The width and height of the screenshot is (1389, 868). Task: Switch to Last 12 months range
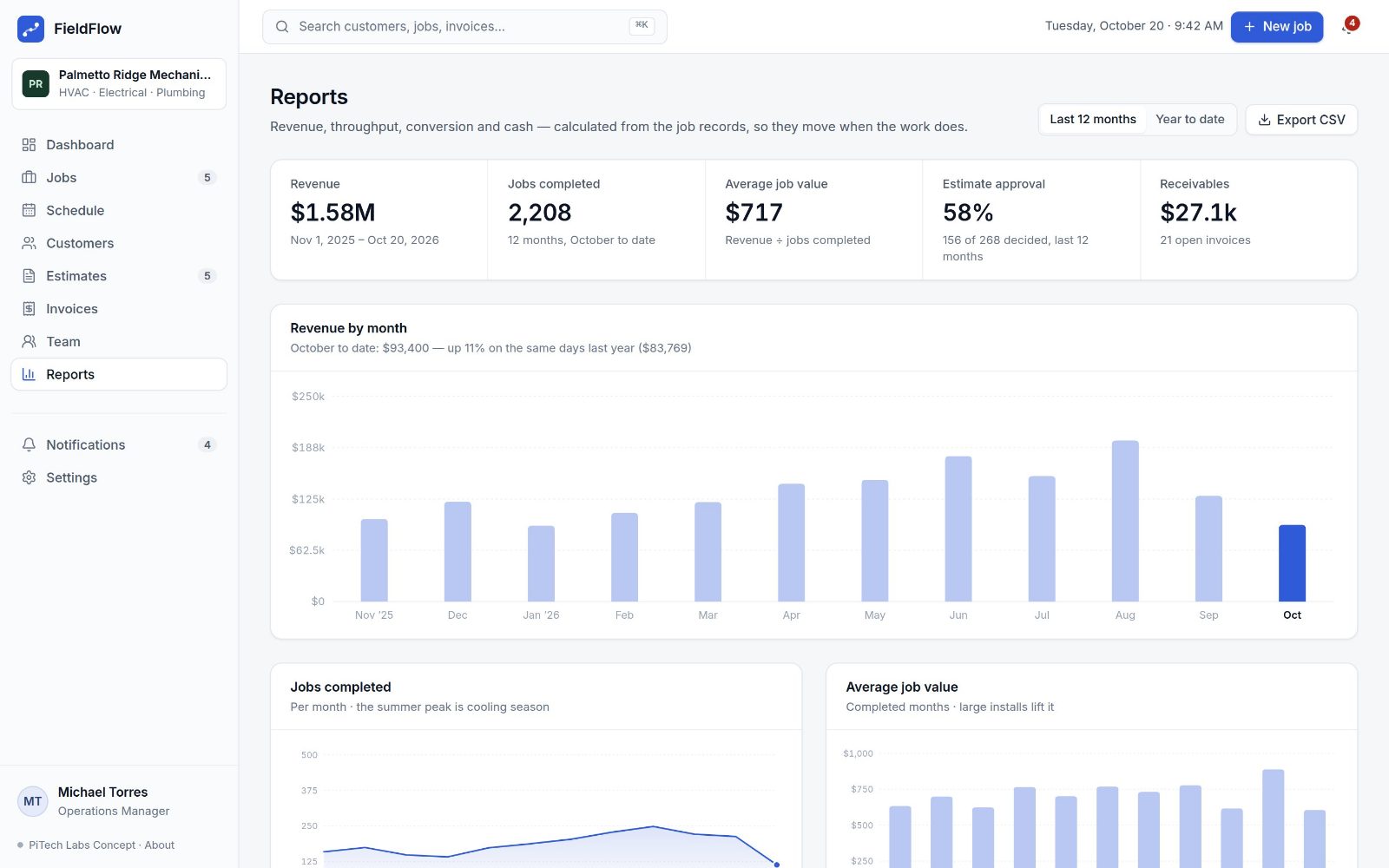click(1093, 120)
